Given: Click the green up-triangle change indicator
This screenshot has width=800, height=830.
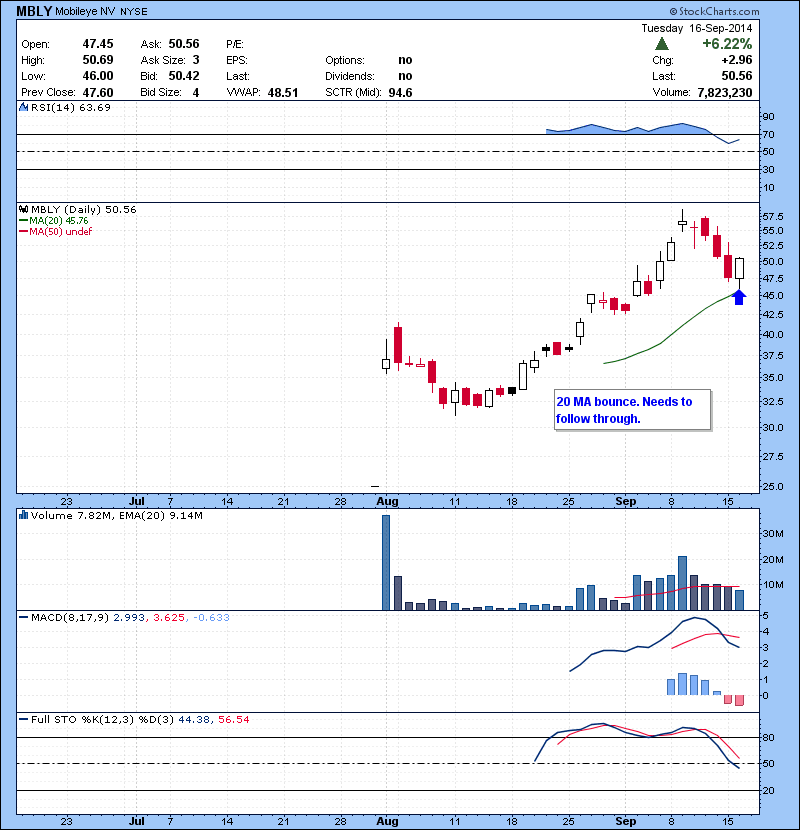Looking at the screenshot, I should pos(662,43).
